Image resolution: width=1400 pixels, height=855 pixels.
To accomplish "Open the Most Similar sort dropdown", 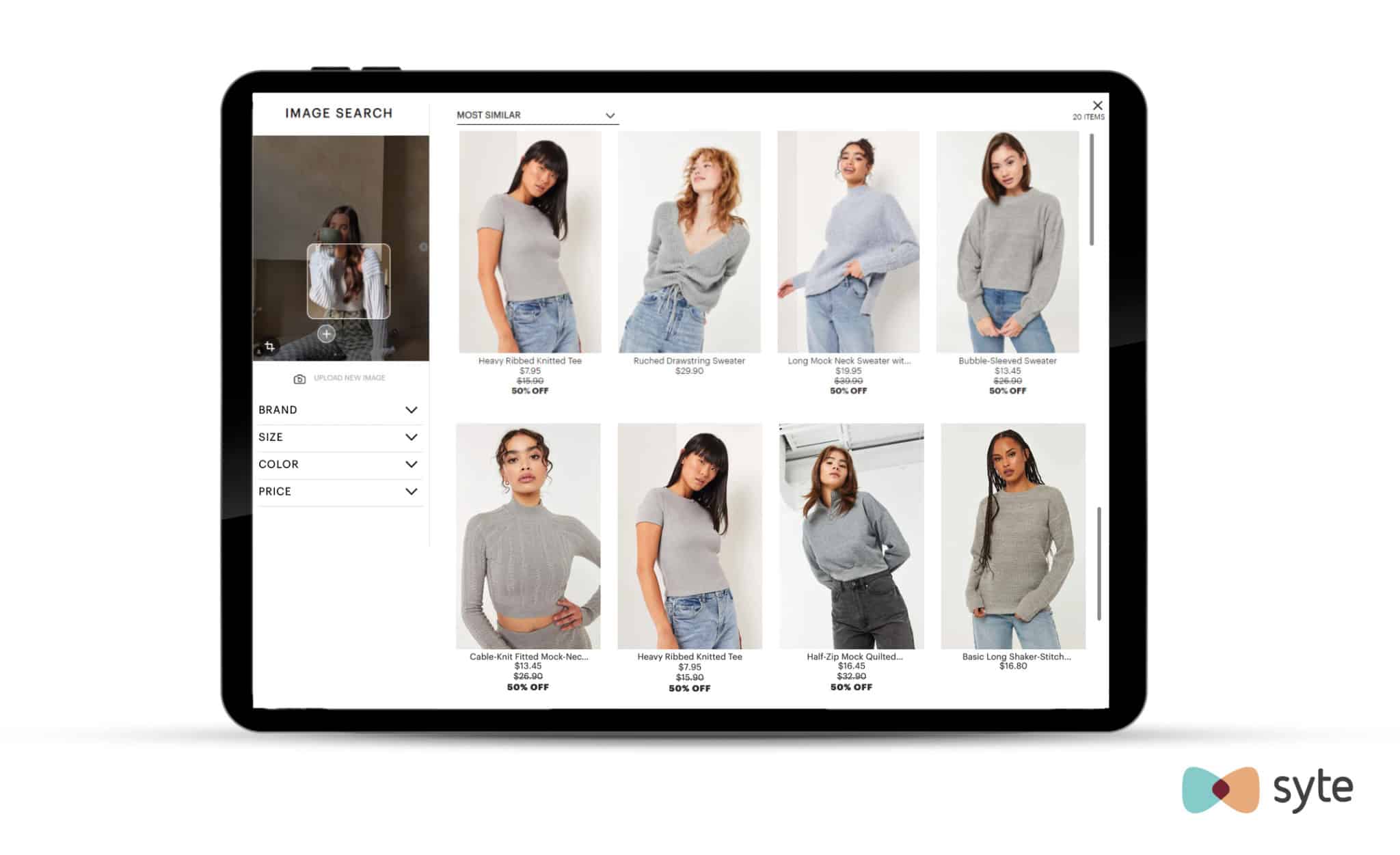I will click(x=537, y=115).
